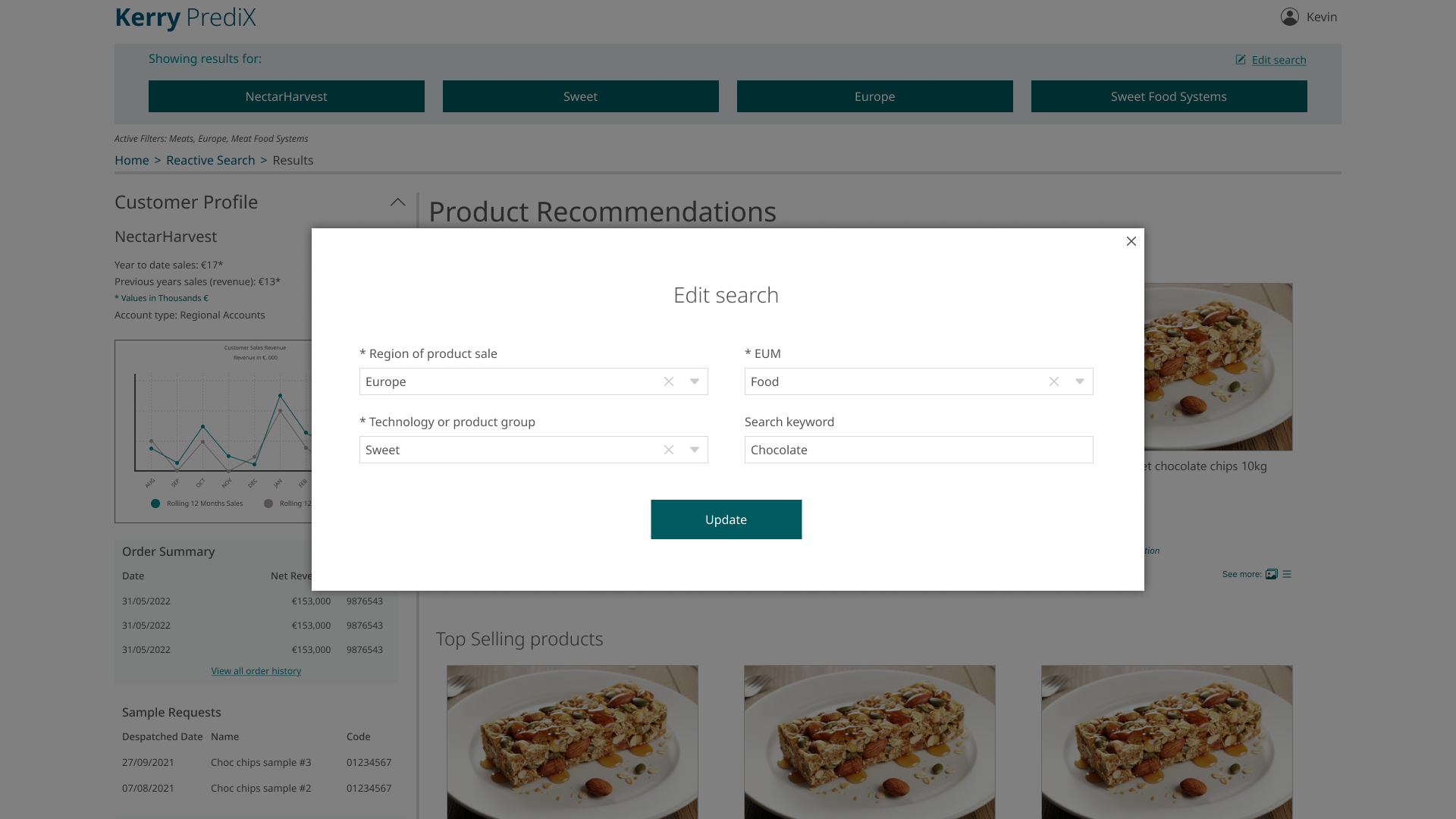Screen dimensions: 1456x819
Task: Navigate to Reactive Search breadcrumb
Action: coord(211,160)
